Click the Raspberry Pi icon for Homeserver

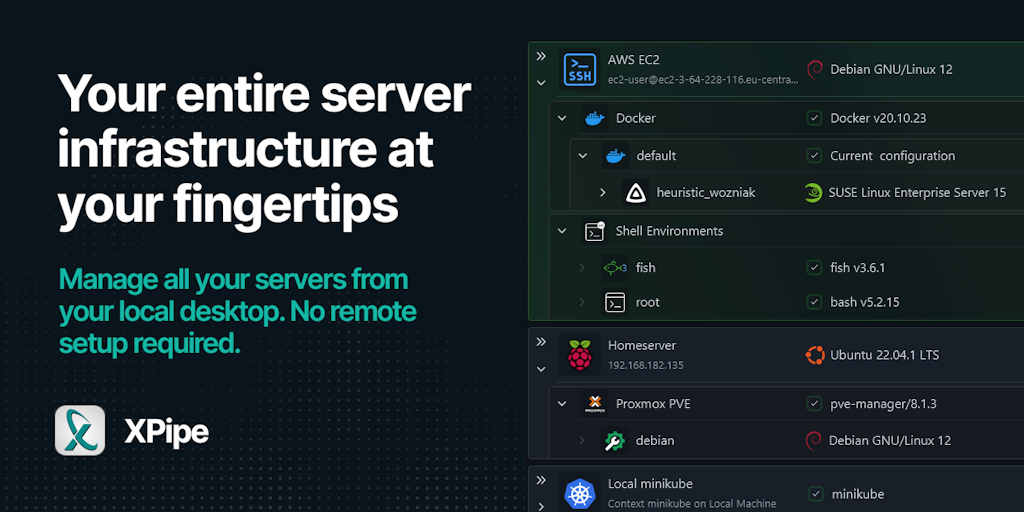[579, 355]
